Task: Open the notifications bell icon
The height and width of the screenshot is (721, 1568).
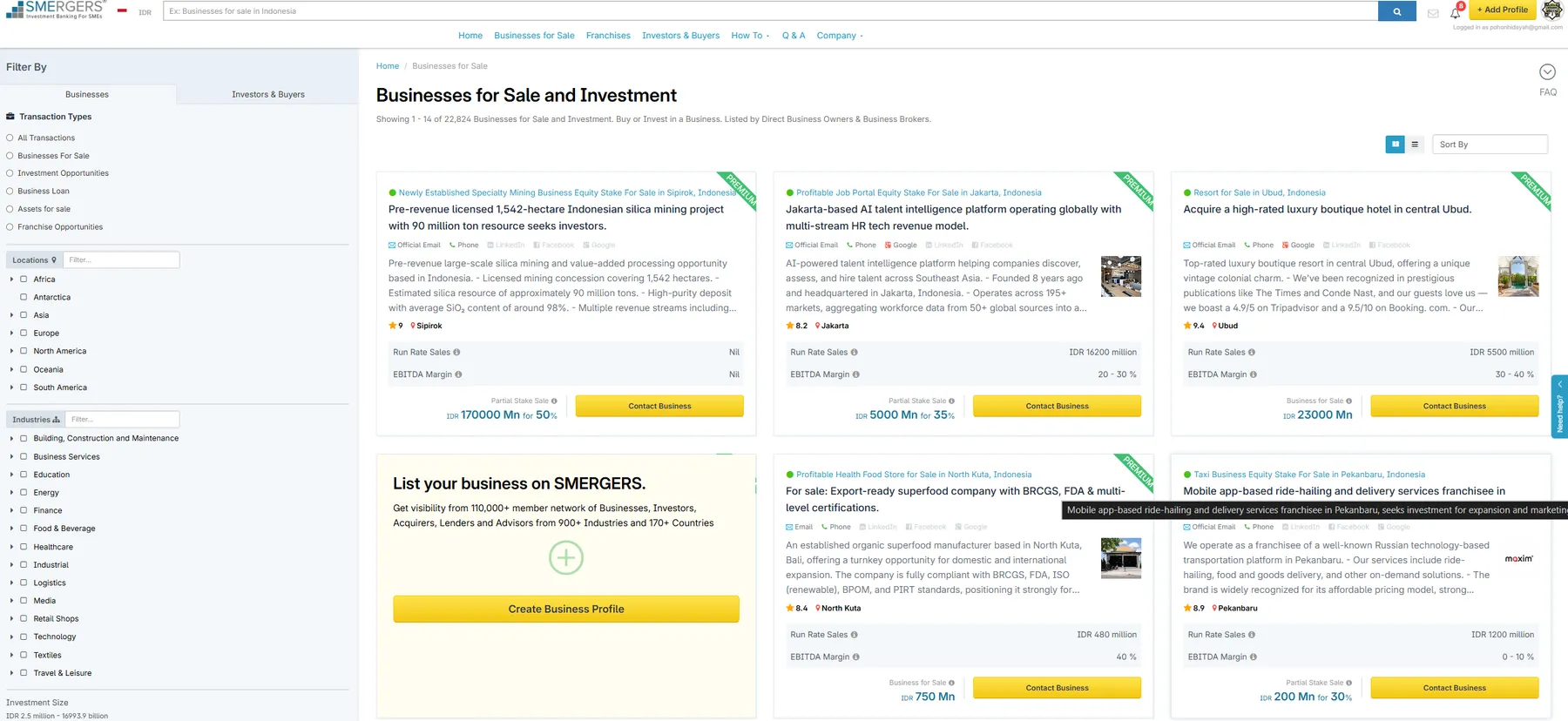Action: [1455, 13]
